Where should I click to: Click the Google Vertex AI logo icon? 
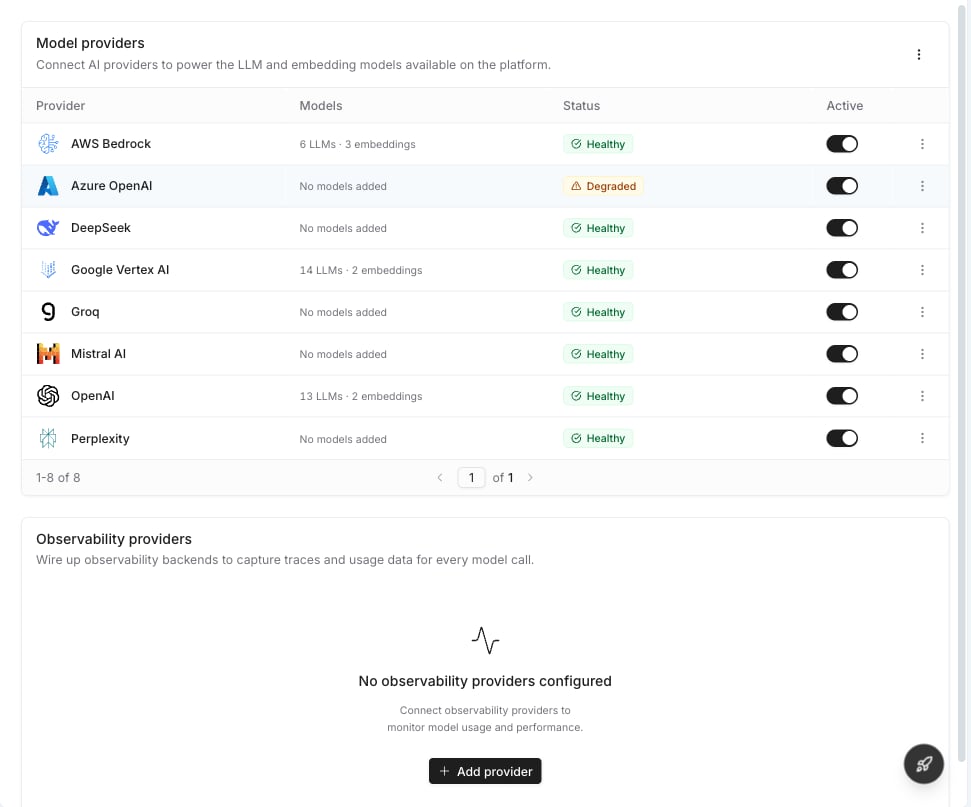tap(48, 269)
